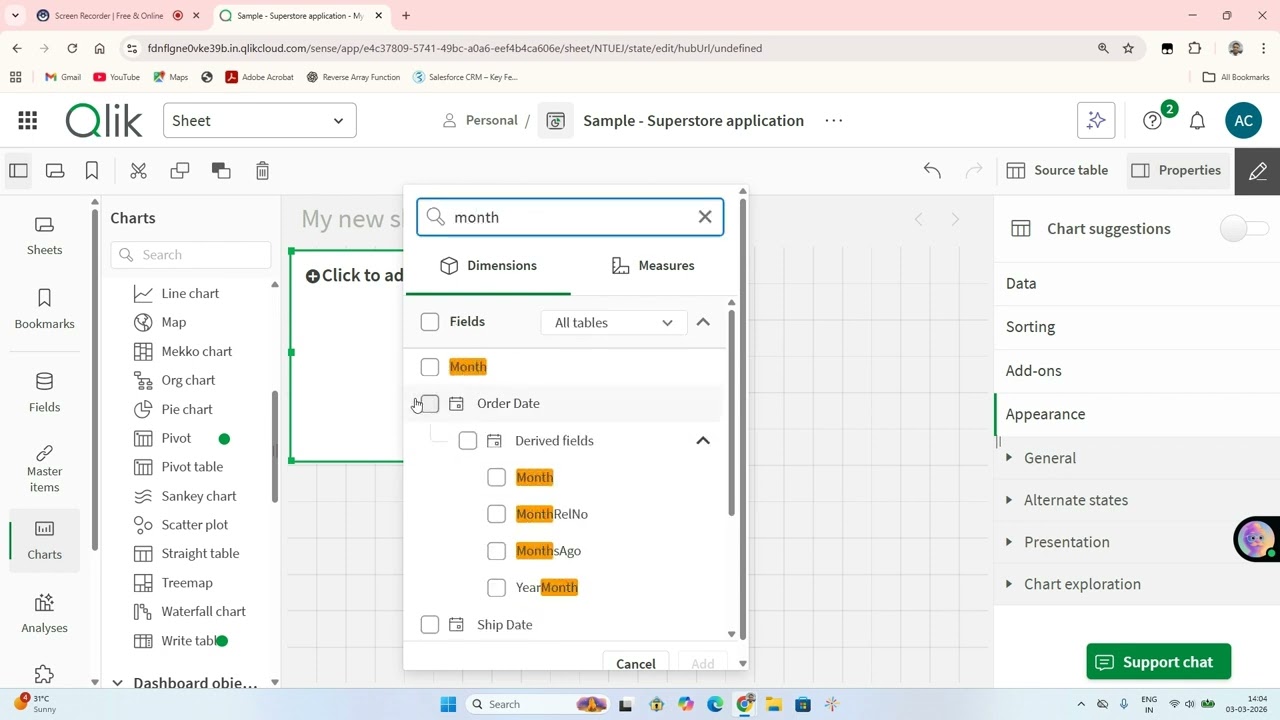
Task: Open the Qlik navigation grid menu
Action: tap(28, 121)
